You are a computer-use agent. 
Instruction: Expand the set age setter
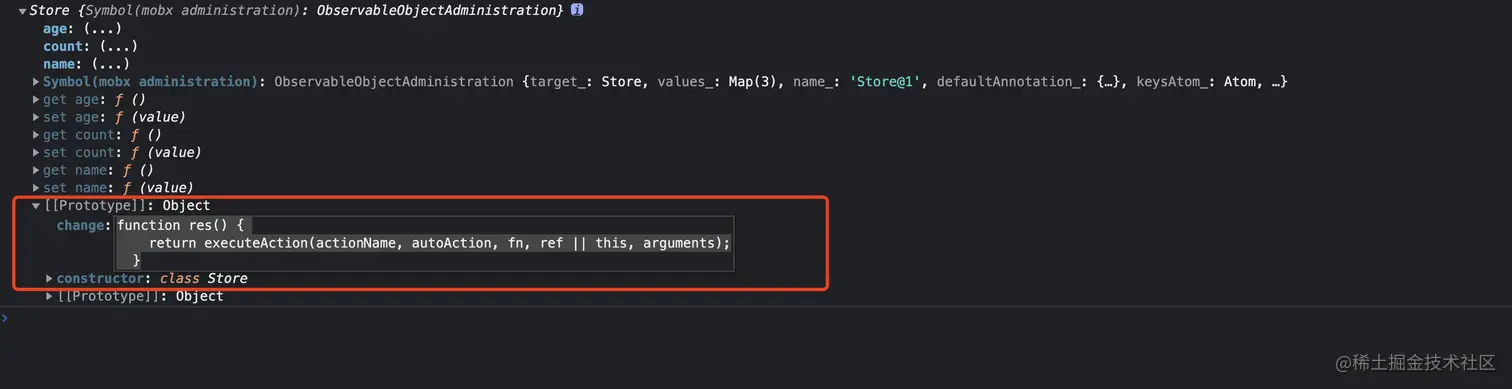pyautogui.click(x=36, y=117)
